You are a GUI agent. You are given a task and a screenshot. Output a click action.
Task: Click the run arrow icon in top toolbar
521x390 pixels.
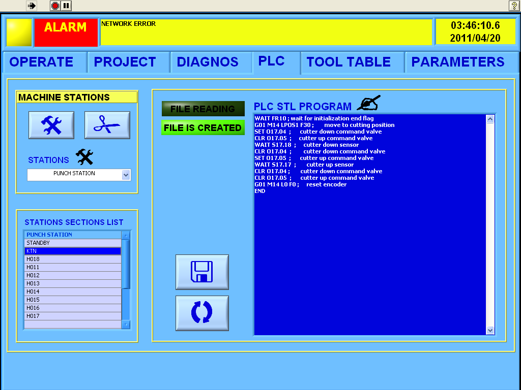pyautogui.click(x=32, y=6)
